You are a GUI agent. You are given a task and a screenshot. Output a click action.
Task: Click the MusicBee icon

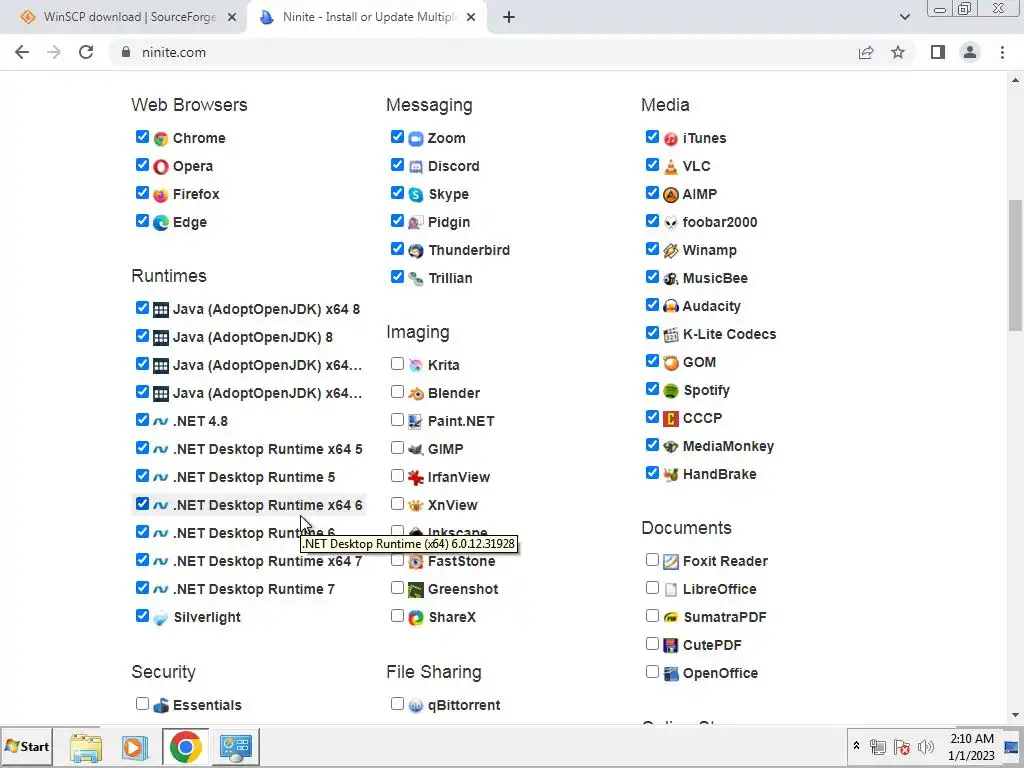click(671, 279)
